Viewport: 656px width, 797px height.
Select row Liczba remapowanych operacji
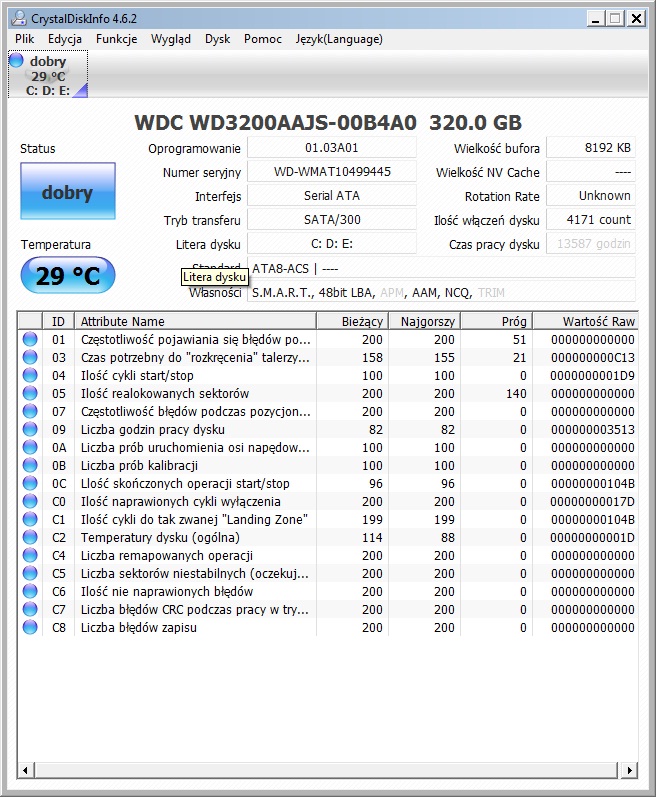coord(328,555)
